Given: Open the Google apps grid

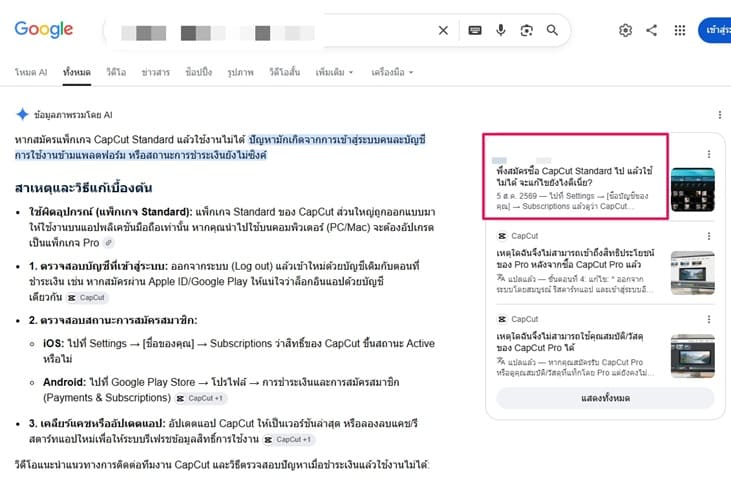Looking at the screenshot, I should tap(680, 30).
